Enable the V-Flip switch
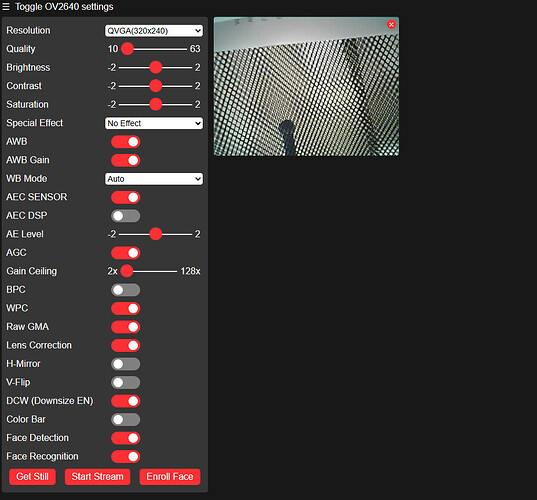The height and width of the screenshot is (500, 537). click(125, 382)
